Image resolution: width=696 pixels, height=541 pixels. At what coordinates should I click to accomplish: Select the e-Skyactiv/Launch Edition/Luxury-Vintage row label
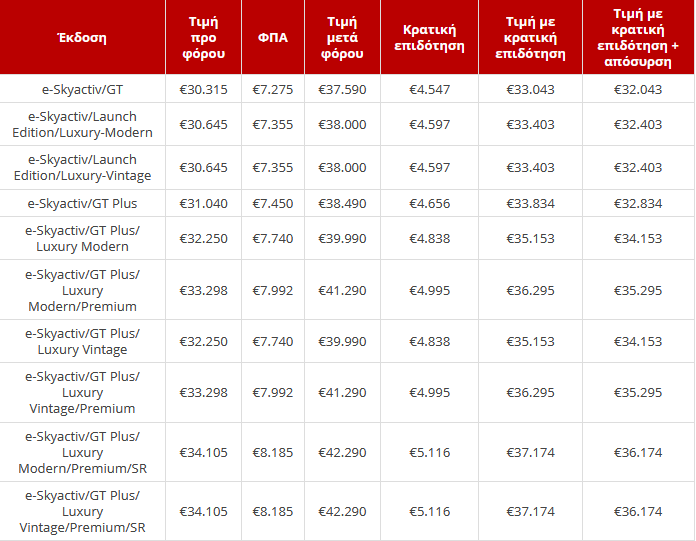pos(82,167)
